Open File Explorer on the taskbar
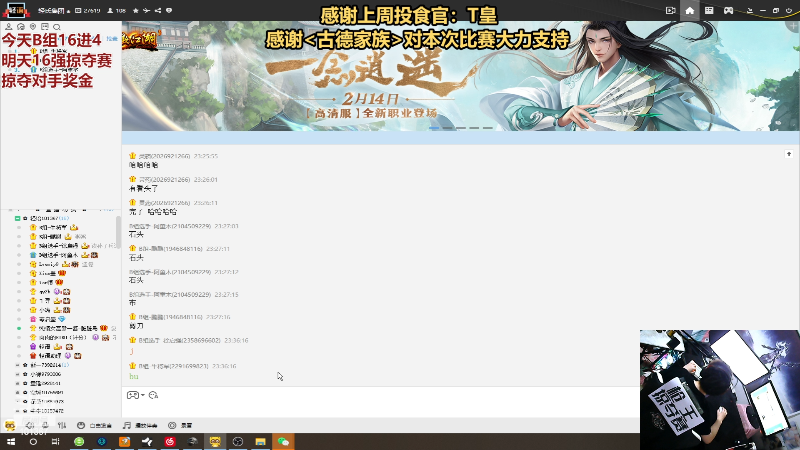Screen dimensions: 800x450 (x=261, y=441)
